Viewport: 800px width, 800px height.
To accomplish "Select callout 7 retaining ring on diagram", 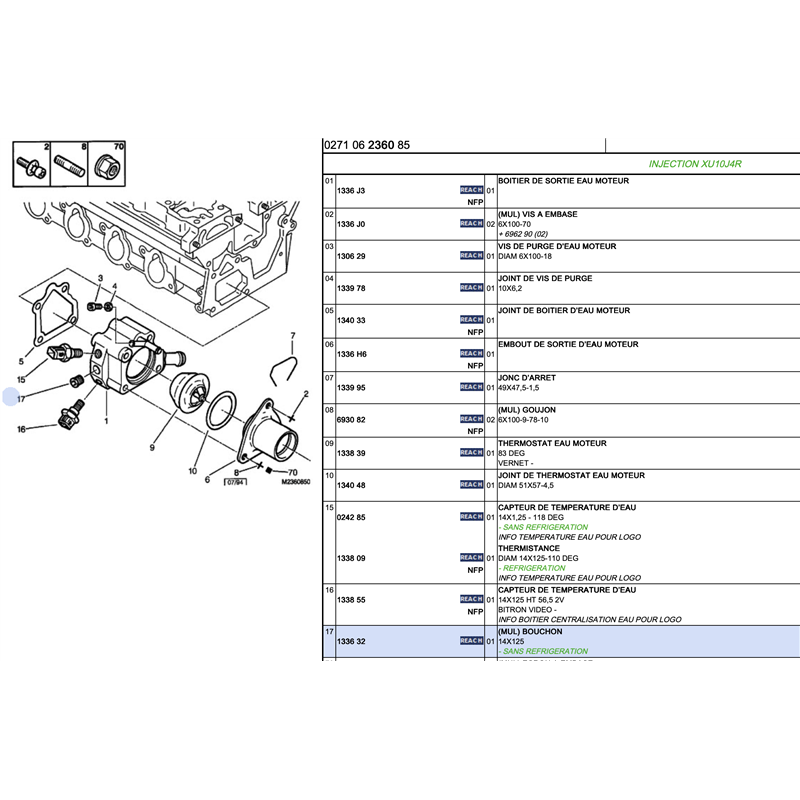I will (x=293, y=336).
